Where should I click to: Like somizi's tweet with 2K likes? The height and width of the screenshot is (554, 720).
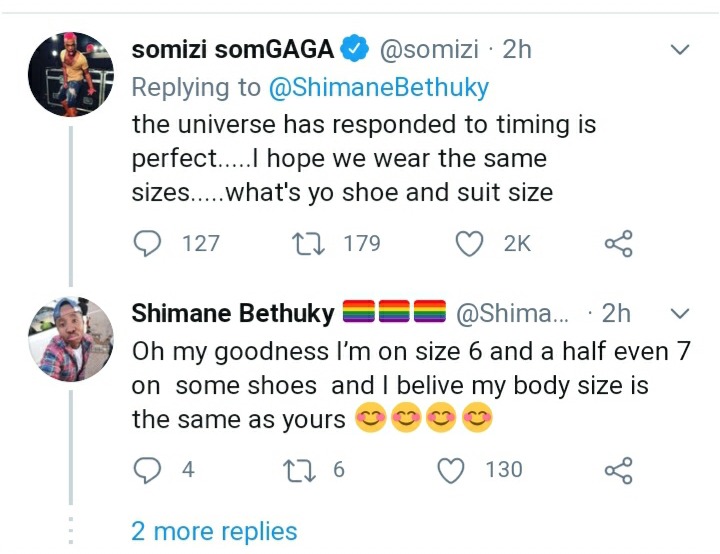pos(470,243)
